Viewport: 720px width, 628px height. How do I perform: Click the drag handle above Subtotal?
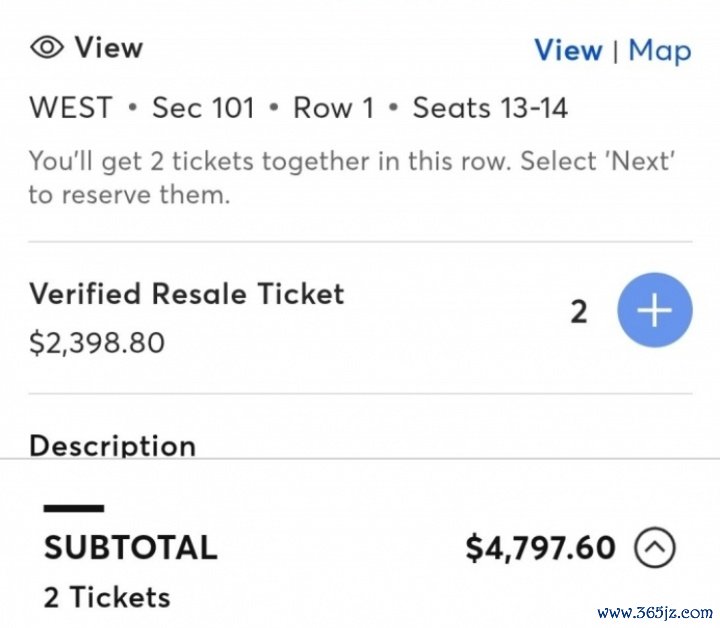[73, 508]
